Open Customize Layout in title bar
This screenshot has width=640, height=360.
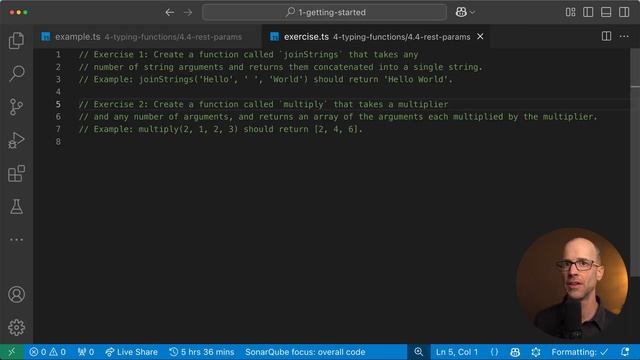pos(571,12)
